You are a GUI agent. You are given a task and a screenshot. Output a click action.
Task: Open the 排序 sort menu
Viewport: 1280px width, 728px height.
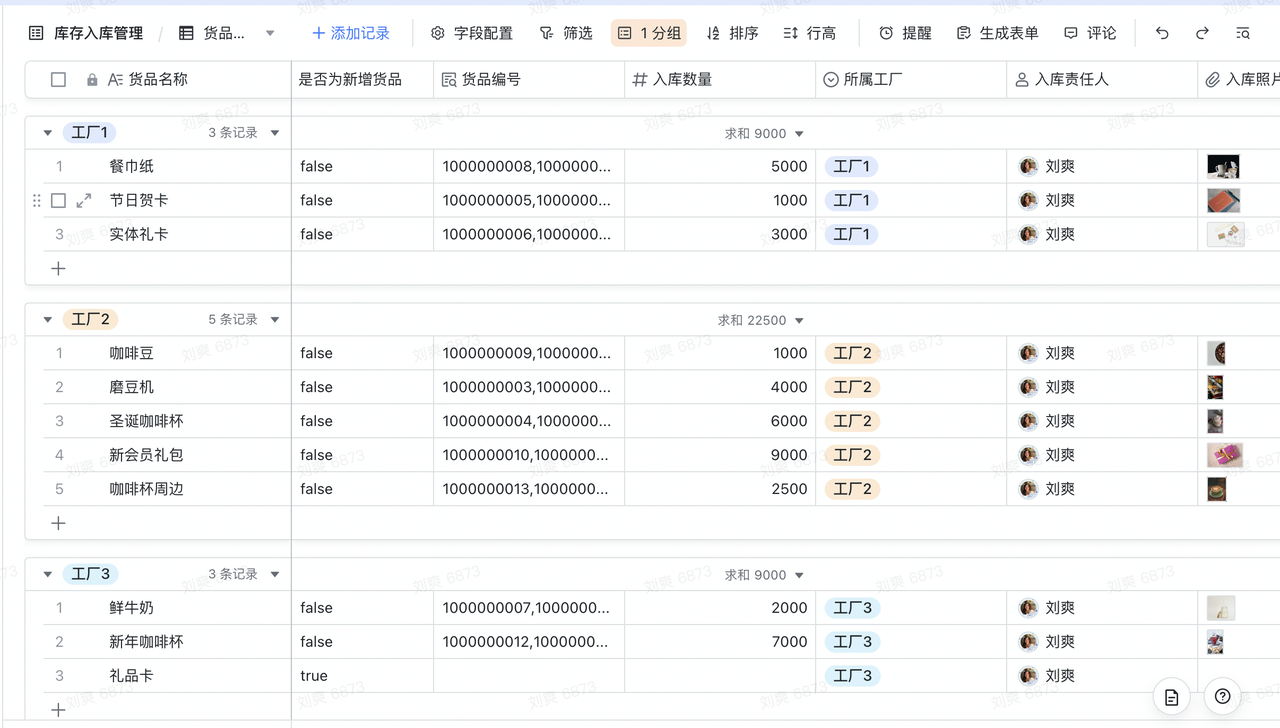click(732, 33)
